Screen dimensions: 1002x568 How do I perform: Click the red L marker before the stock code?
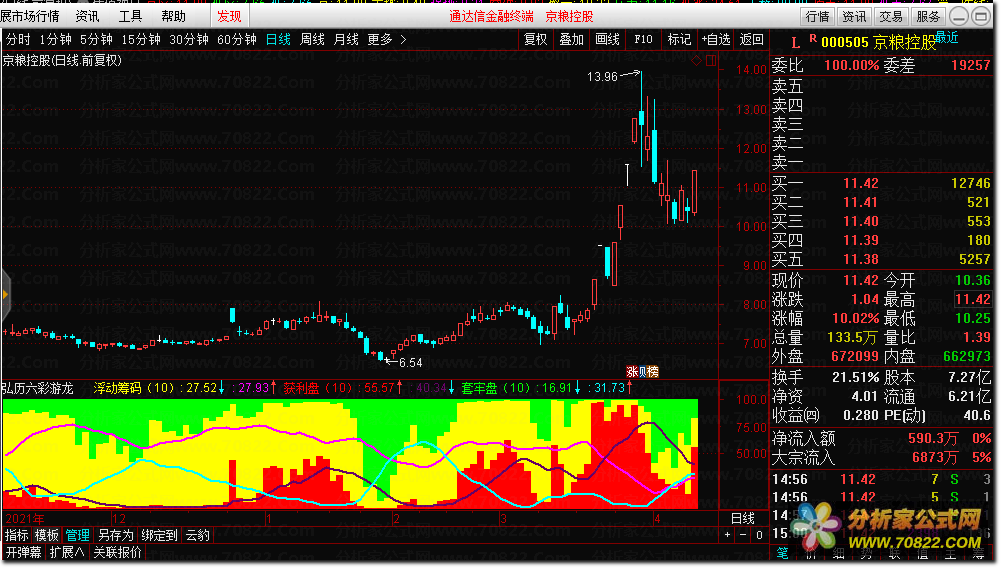coord(795,43)
